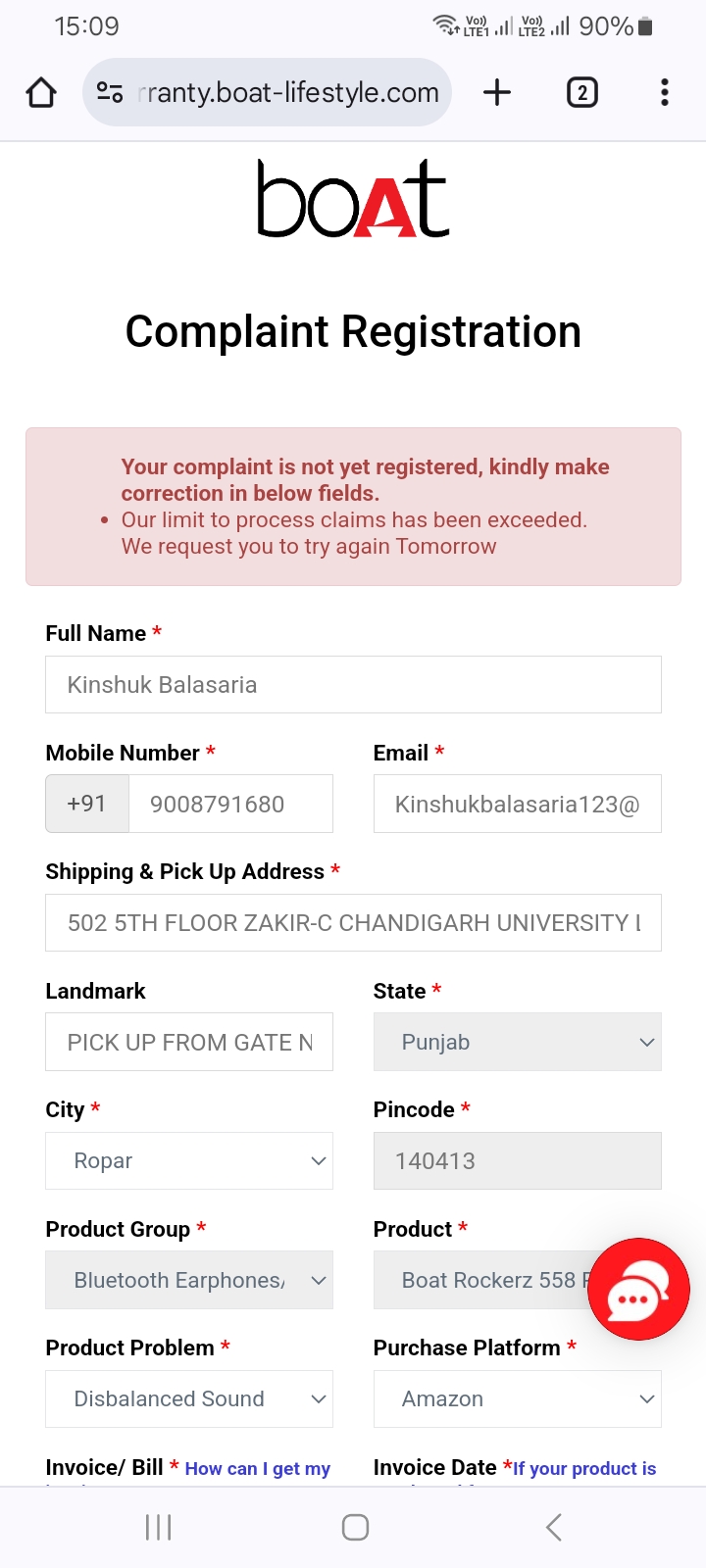Open a new tab with plus icon

tap(497, 93)
